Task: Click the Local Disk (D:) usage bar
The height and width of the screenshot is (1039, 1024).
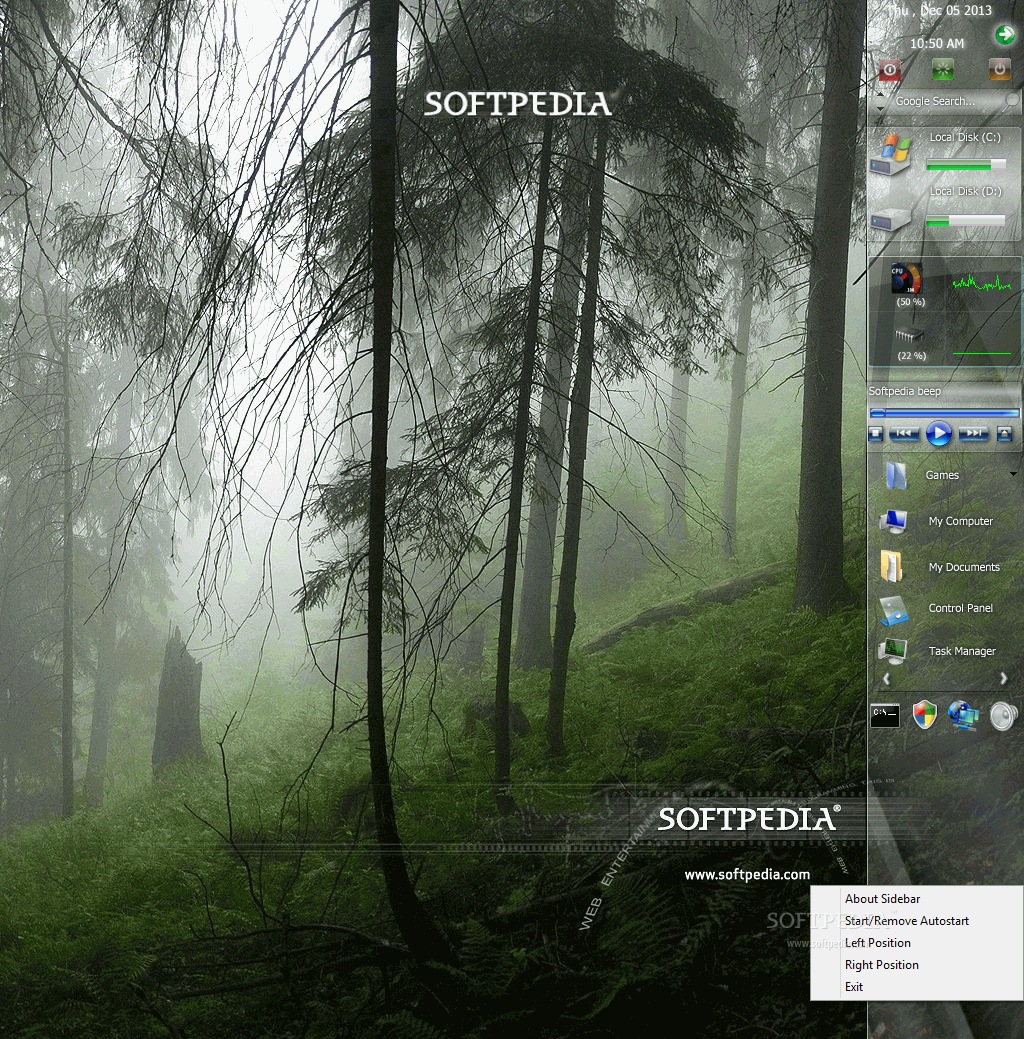Action: (966, 221)
